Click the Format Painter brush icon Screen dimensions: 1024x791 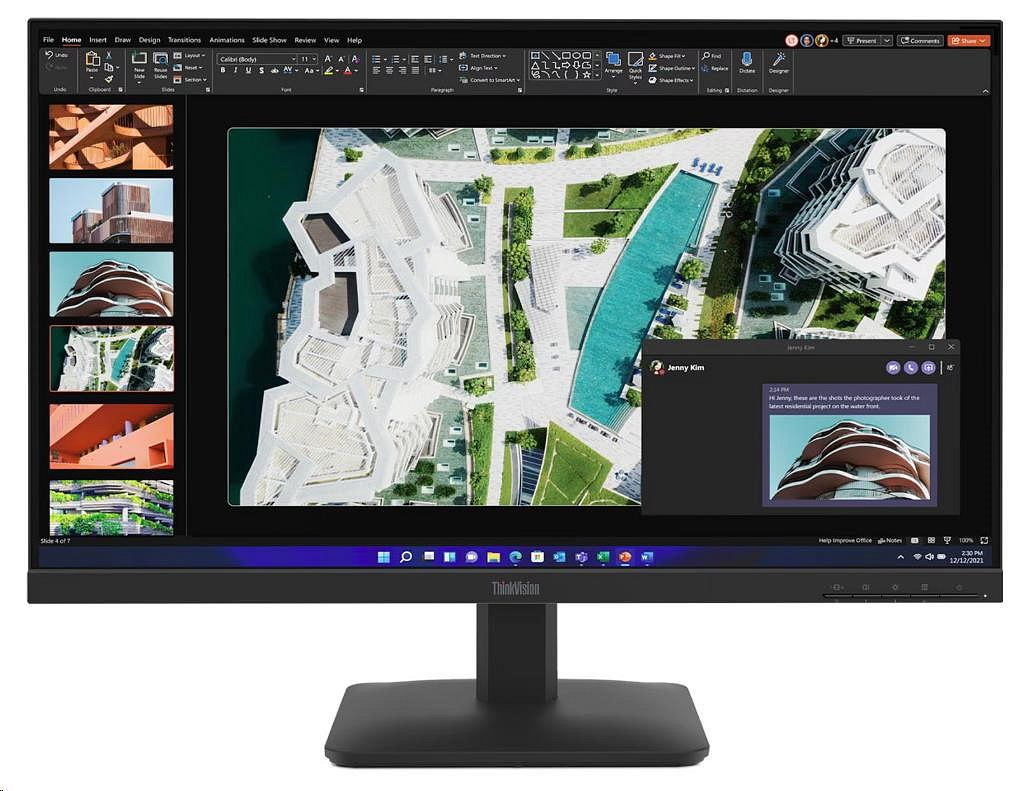(108, 80)
